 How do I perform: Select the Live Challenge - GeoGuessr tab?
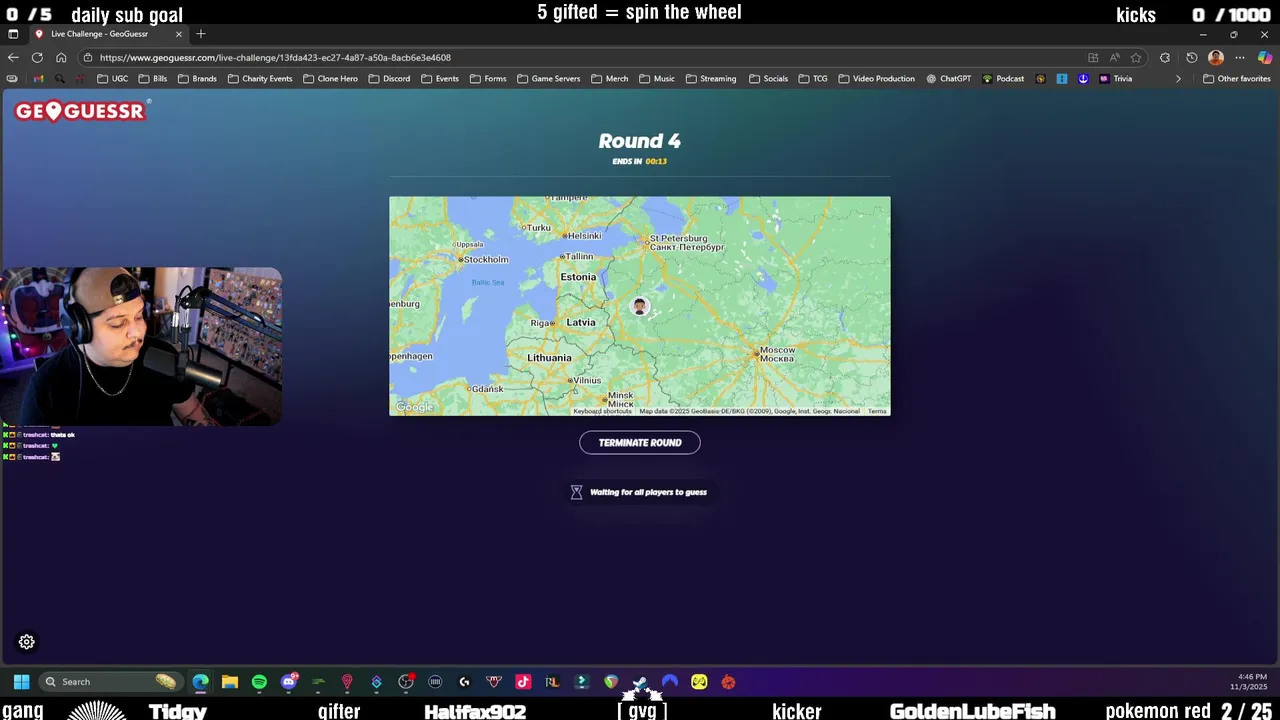click(108, 34)
